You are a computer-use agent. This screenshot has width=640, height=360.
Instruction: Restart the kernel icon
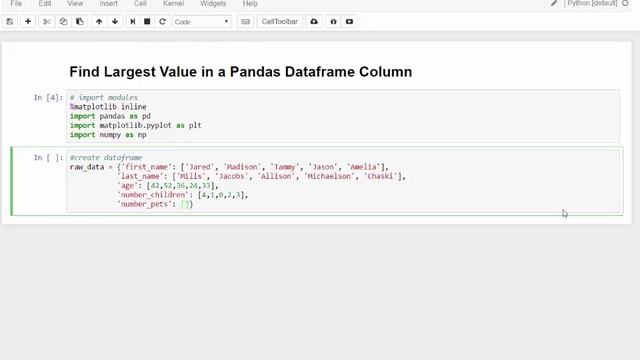click(x=162, y=22)
